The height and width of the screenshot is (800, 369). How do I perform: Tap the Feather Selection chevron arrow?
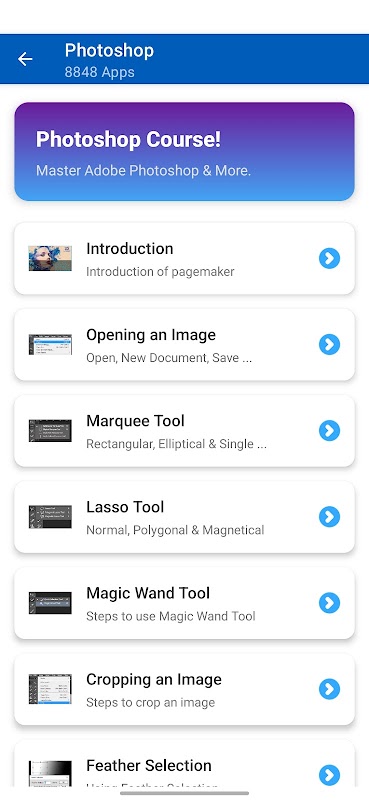329,776
